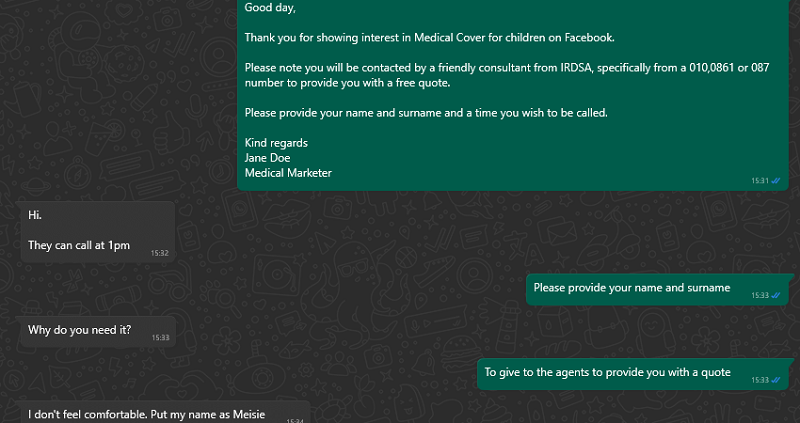Click read ticks on 'name and surname' message

(776, 295)
